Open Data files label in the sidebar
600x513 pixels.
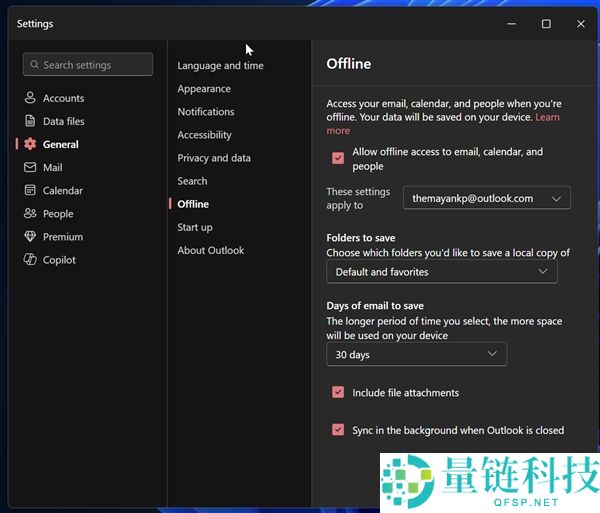[64, 121]
